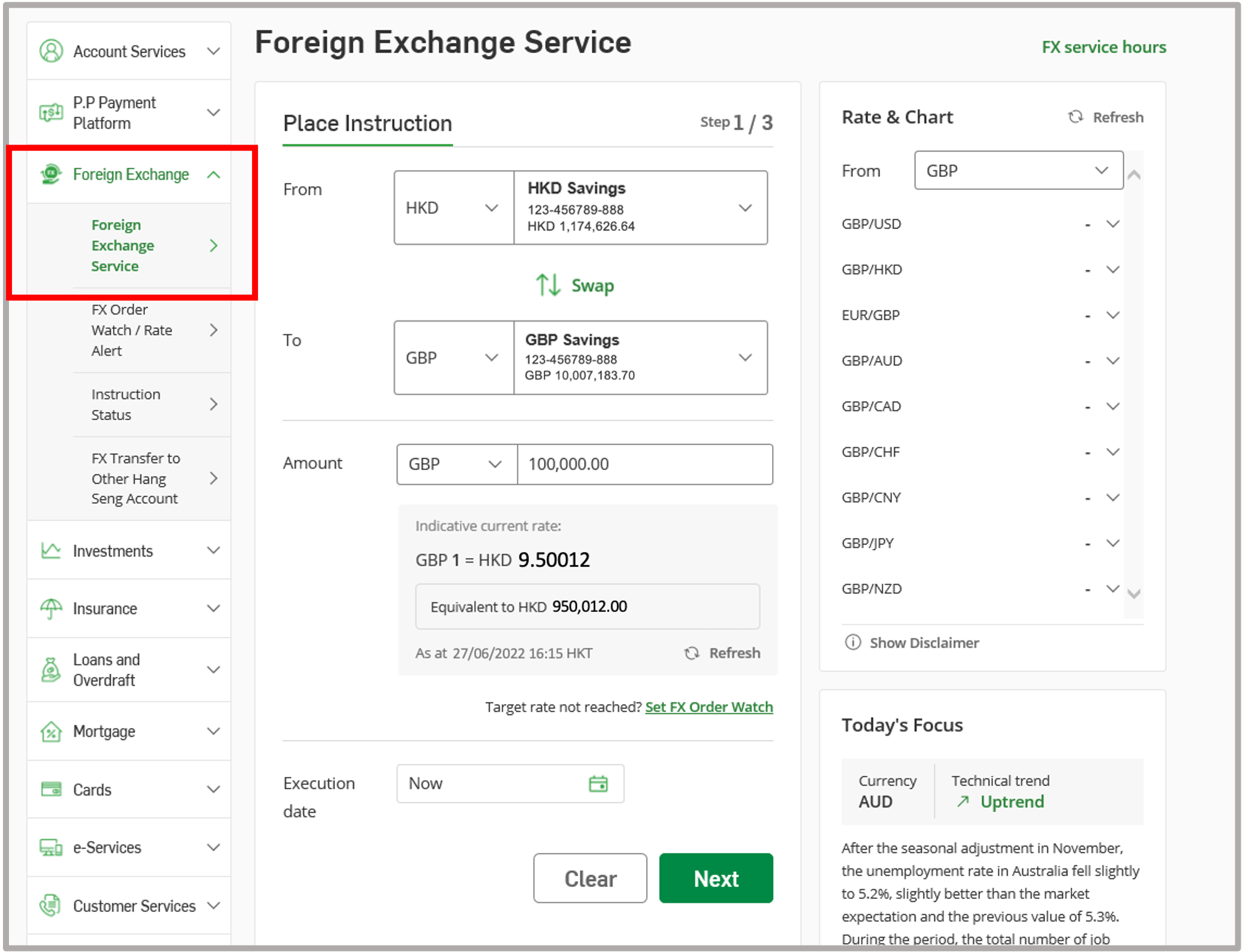Click Refresh icon beside the indicative rate timestamp
Screen dimensions: 1242x952
(692, 653)
